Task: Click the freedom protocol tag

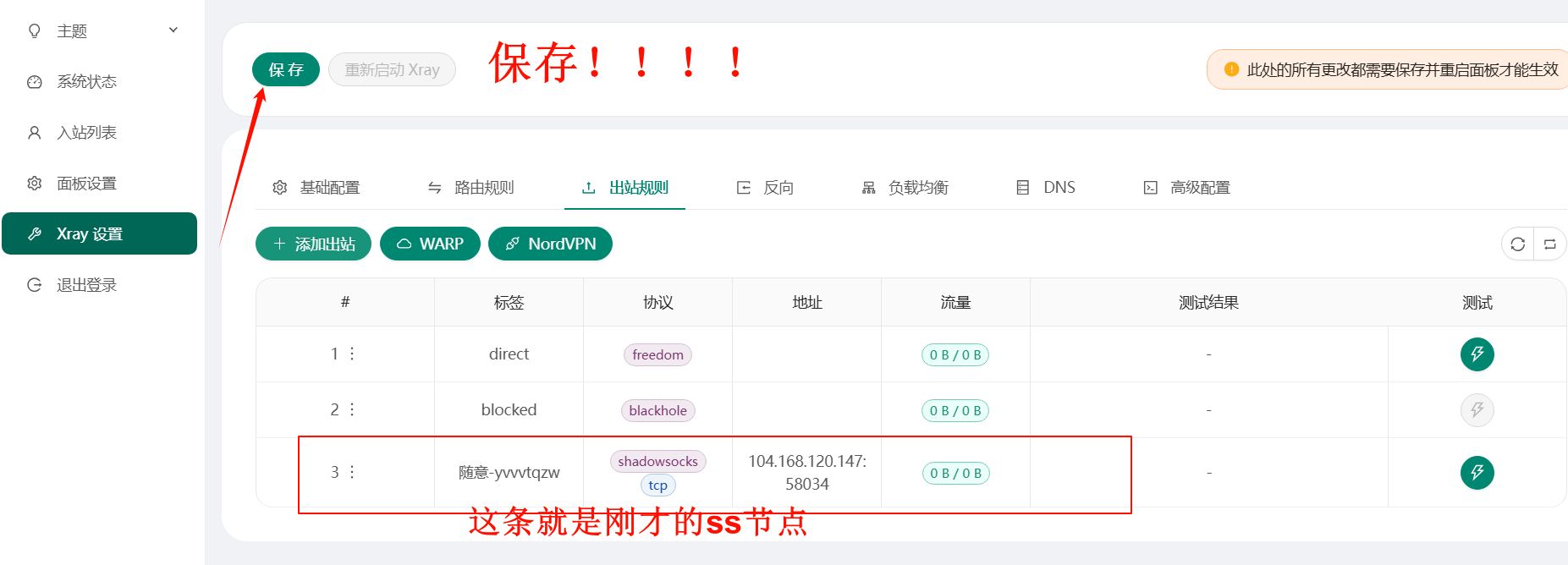Action: pos(657,354)
